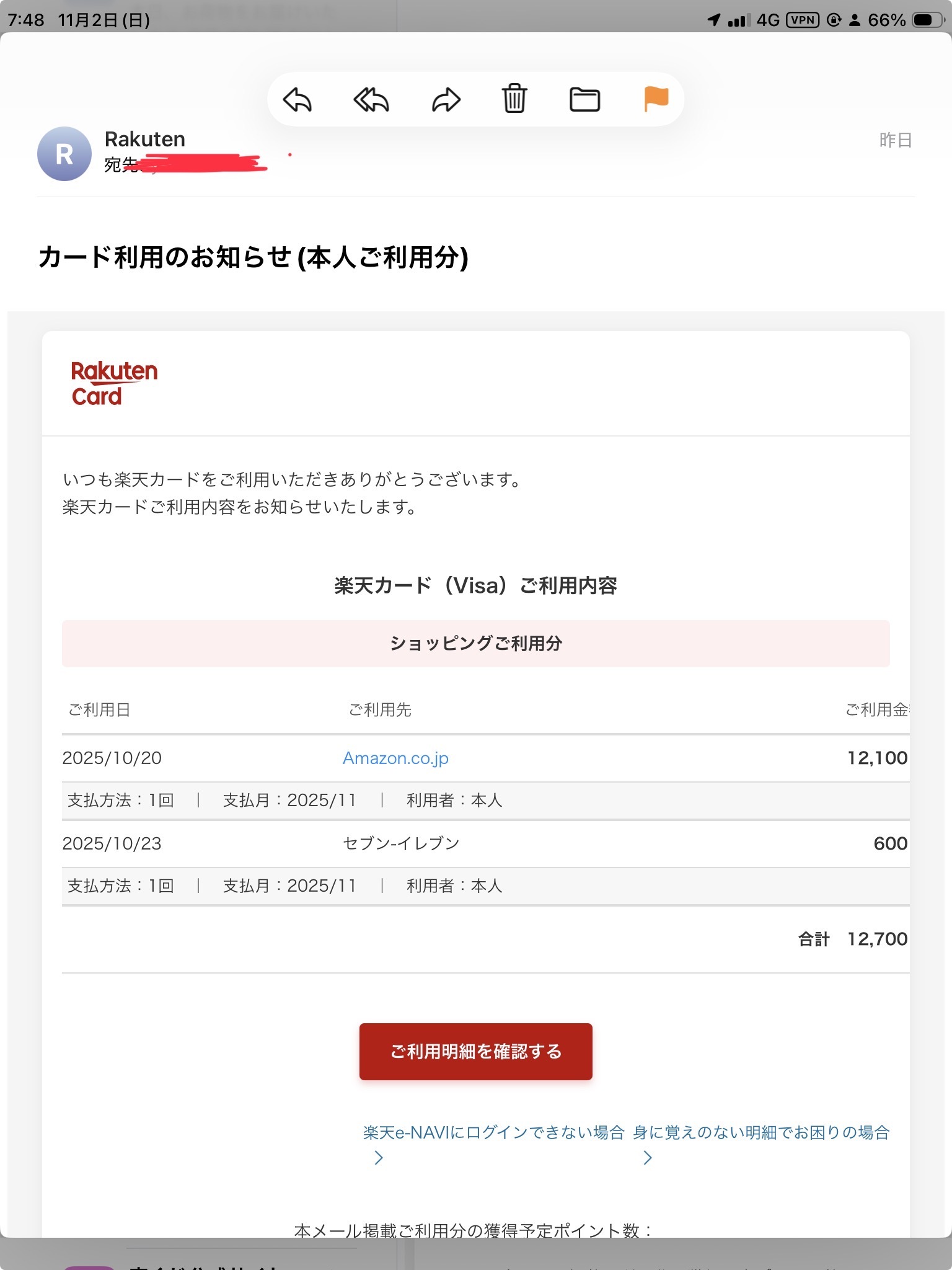
Task: Tap the reply arrow icon
Action: pos(297,100)
